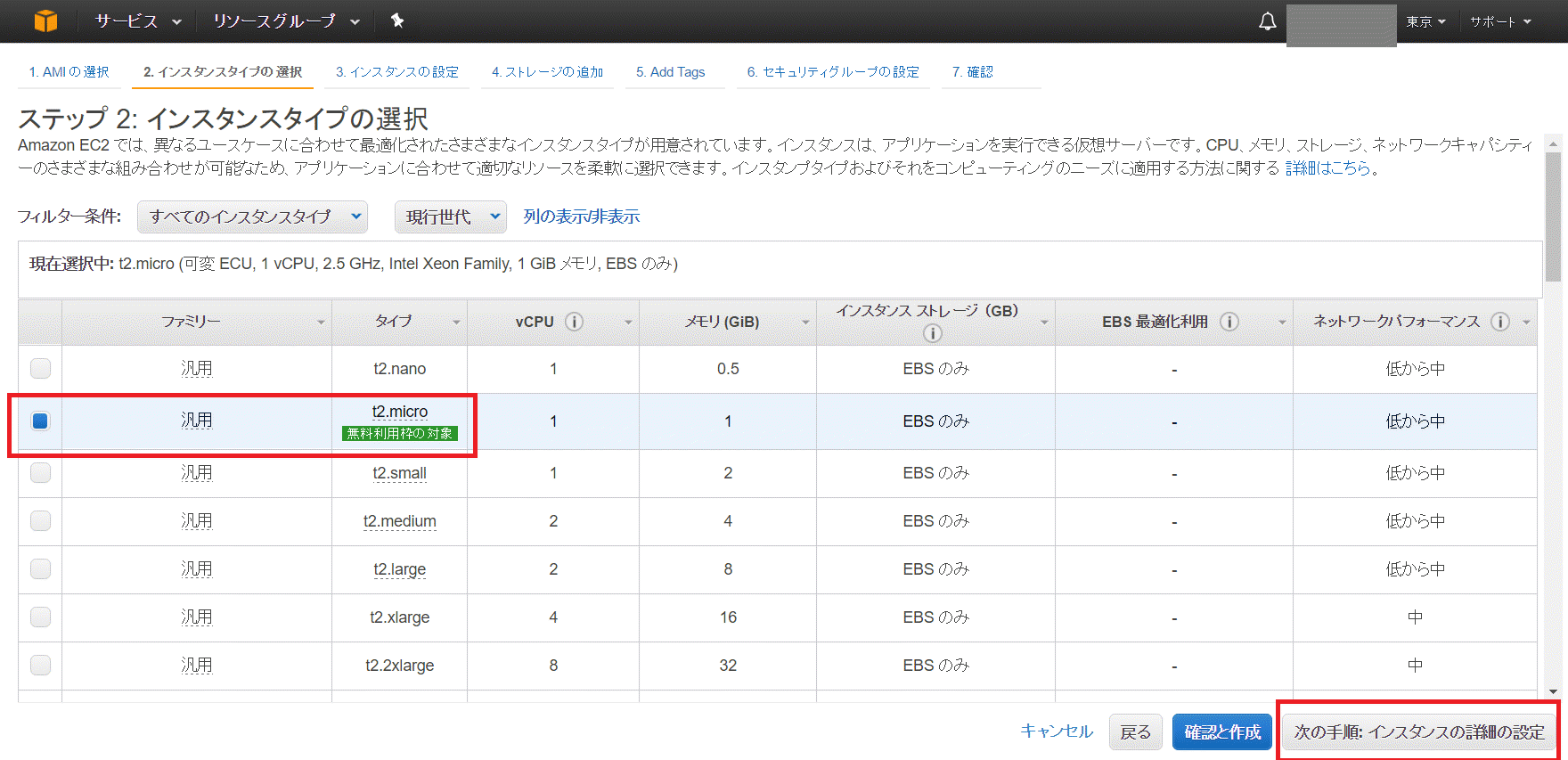Image resolution: width=1568 pixels, height=760 pixels.
Task: Click the scrollbar up arrow
Action: click(1553, 143)
